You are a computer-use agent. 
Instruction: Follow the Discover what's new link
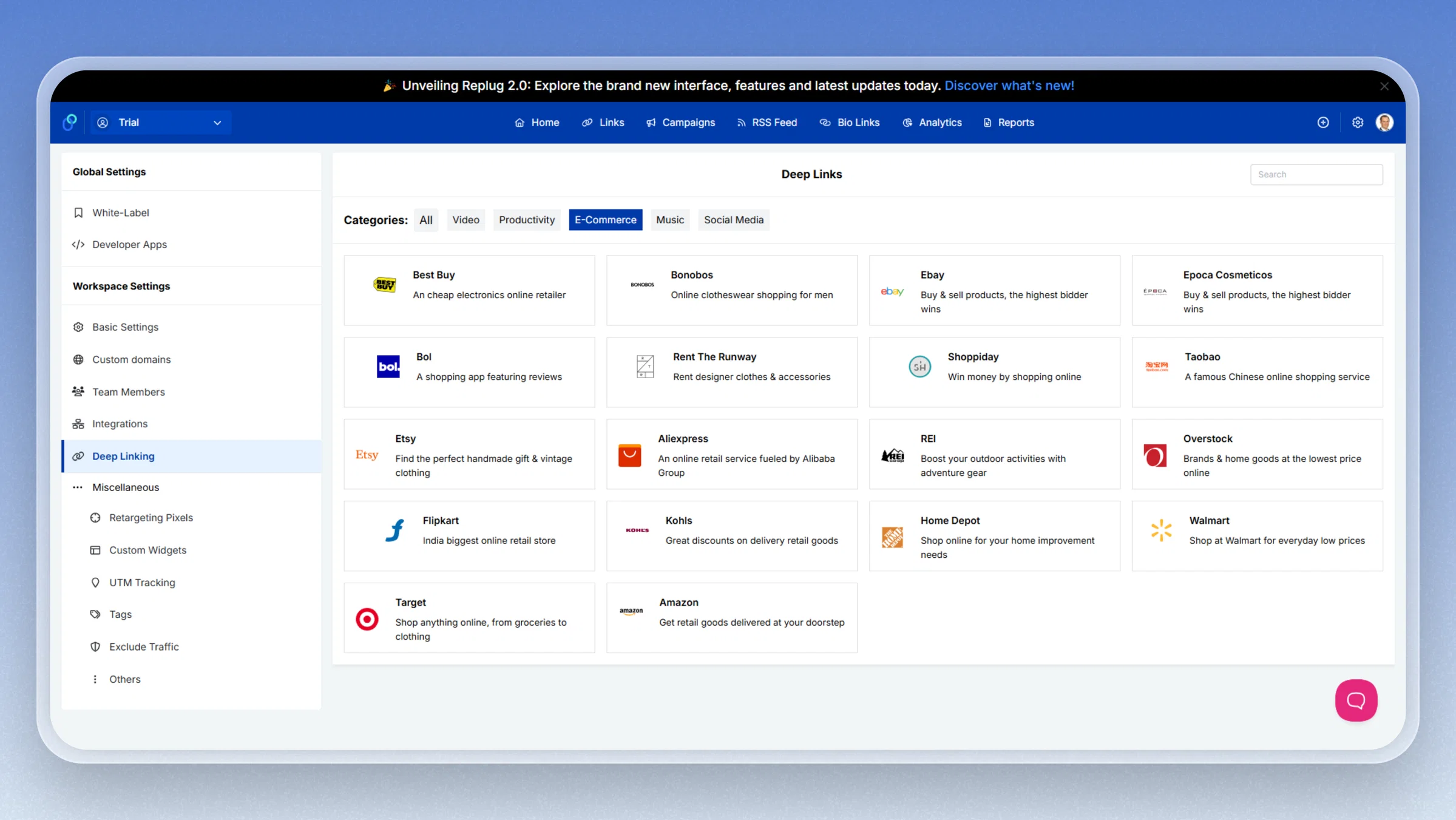pyautogui.click(x=1009, y=86)
